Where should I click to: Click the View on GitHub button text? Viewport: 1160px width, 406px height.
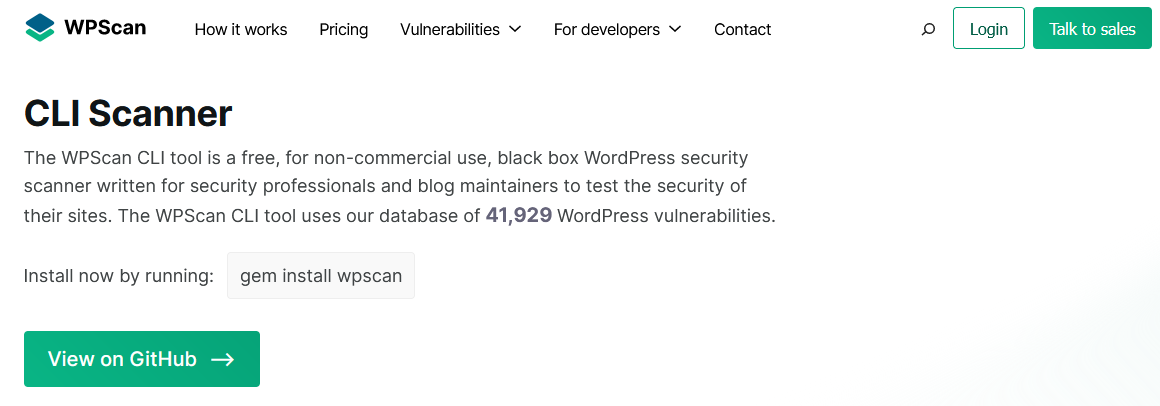[x=122, y=359]
